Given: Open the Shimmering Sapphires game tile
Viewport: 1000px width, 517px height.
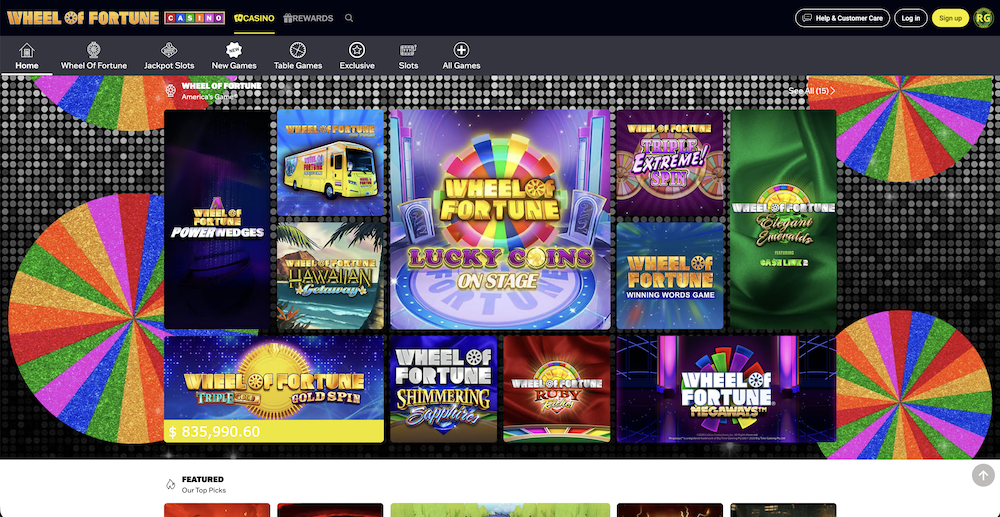Looking at the screenshot, I should click(443, 389).
